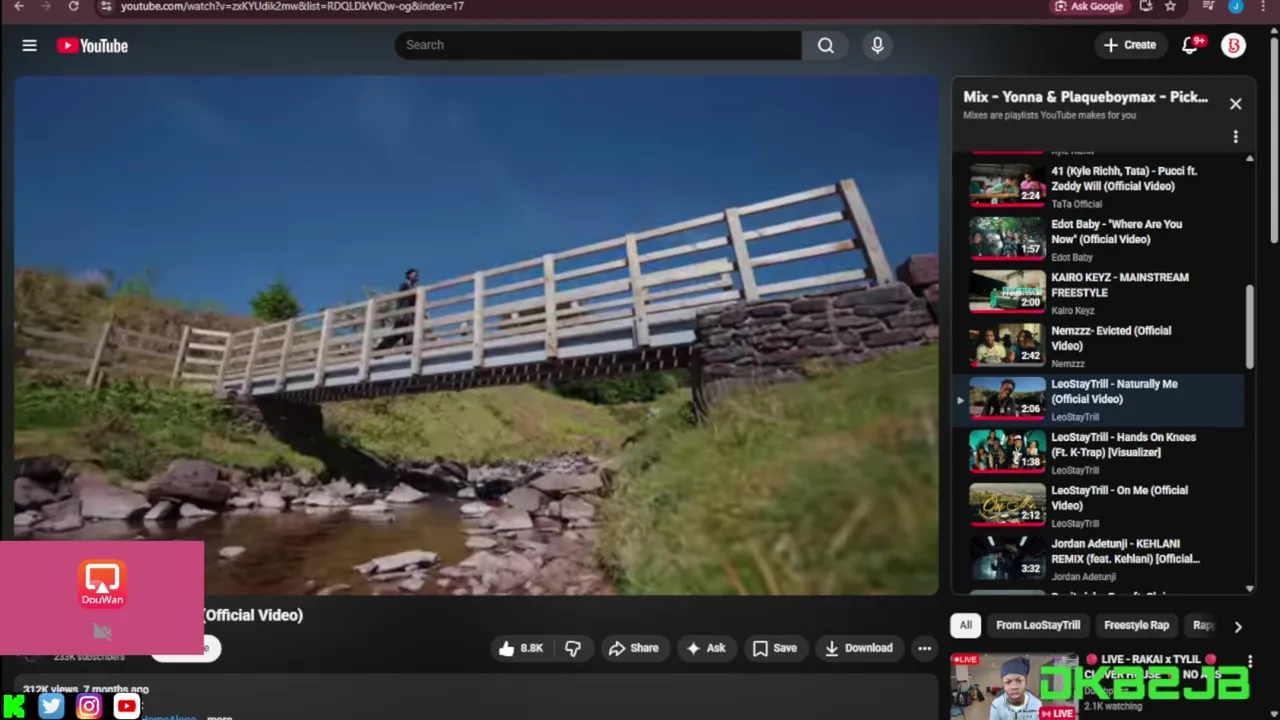Play LeoStayTrill On Me Official Video
This screenshot has width=1280, height=720.
pos(1097,505)
